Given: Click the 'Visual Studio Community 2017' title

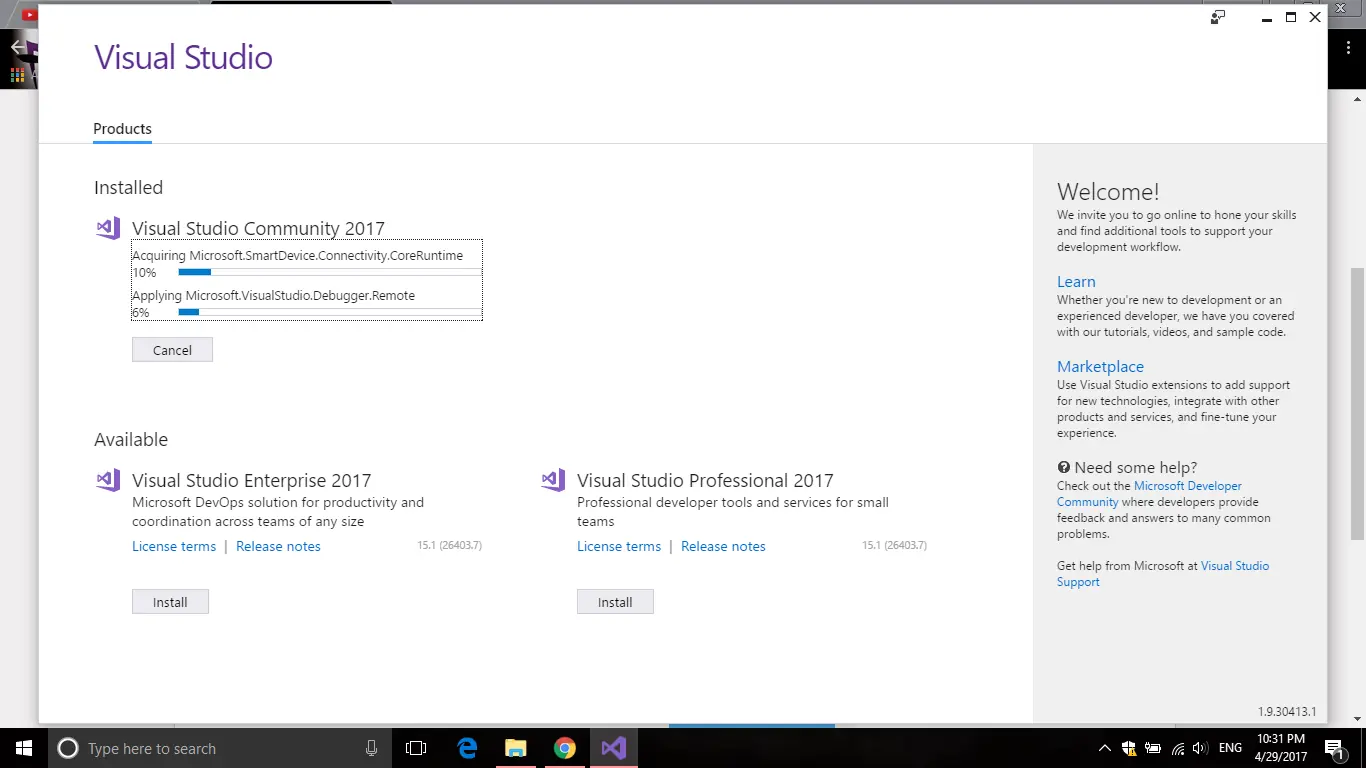Looking at the screenshot, I should (x=258, y=228).
